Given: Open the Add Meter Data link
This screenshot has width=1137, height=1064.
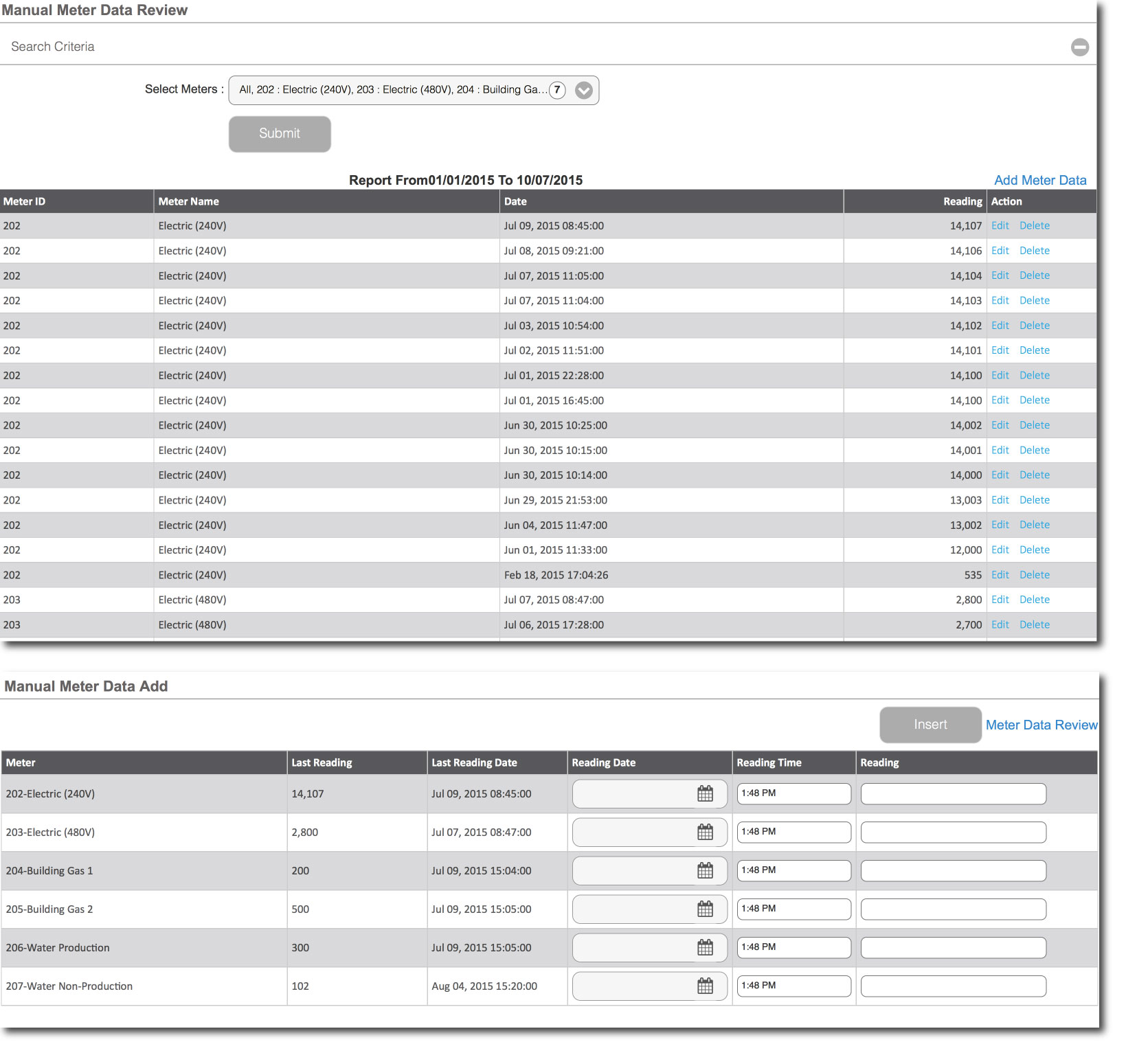Looking at the screenshot, I should pyautogui.click(x=1040, y=180).
